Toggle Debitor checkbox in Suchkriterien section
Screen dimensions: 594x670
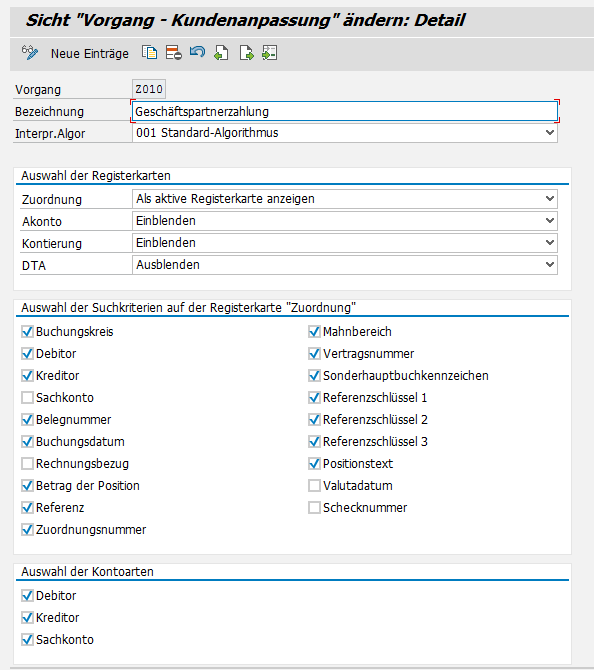[27, 353]
